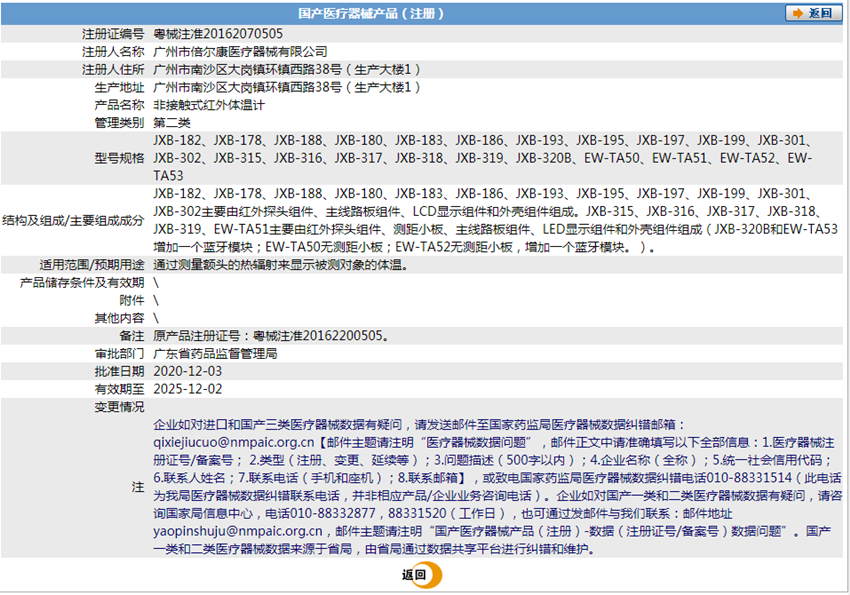Click the 批准日期 label
The width and height of the screenshot is (850, 595).
[119, 372]
